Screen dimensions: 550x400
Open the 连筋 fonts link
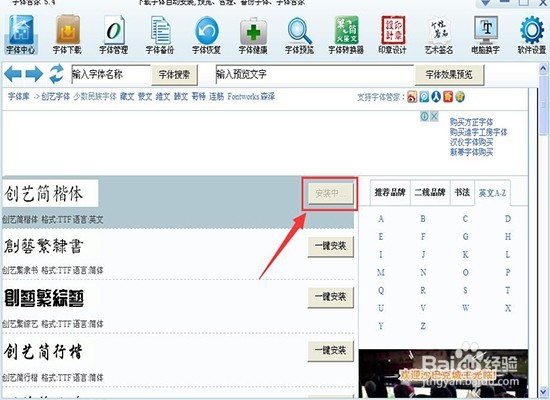tap(216, 96)
